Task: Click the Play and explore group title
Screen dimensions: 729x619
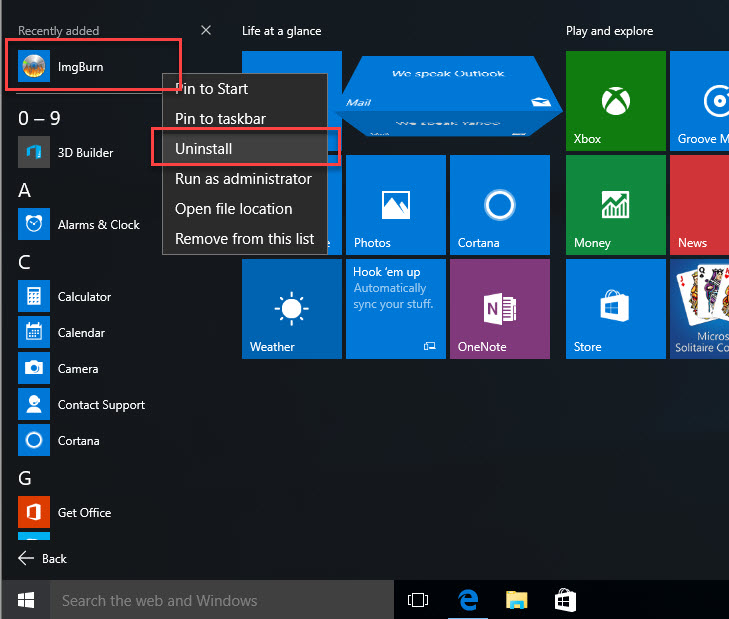Action: (610, 31)
